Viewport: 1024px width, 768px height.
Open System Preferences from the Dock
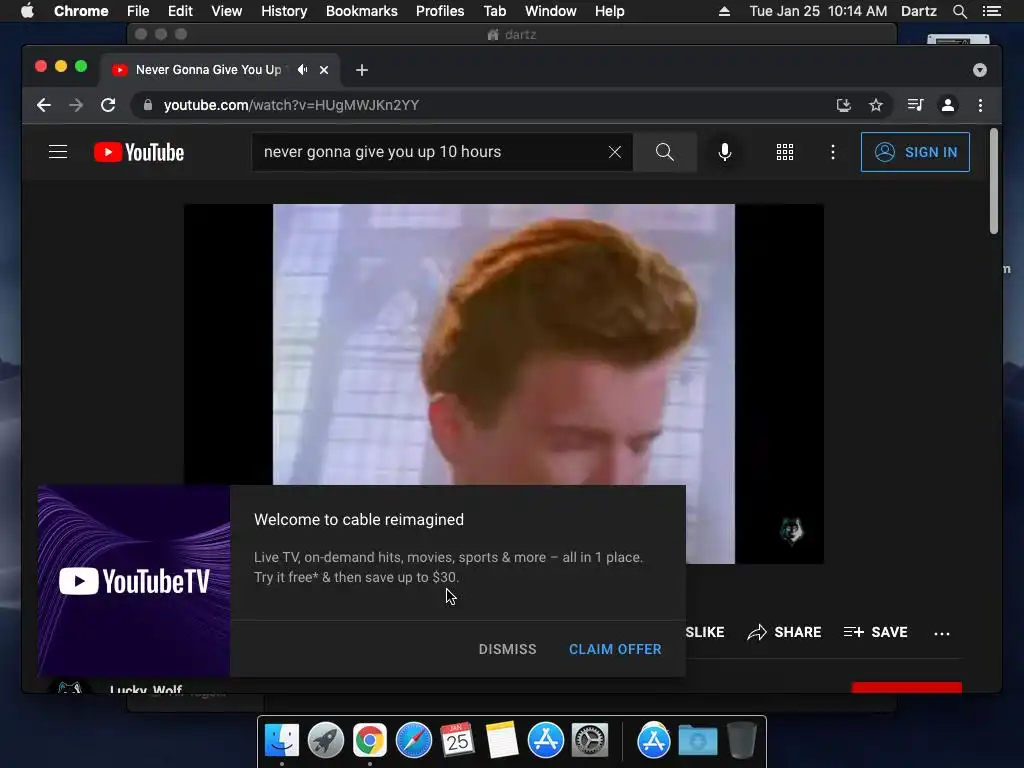[590, 741]
